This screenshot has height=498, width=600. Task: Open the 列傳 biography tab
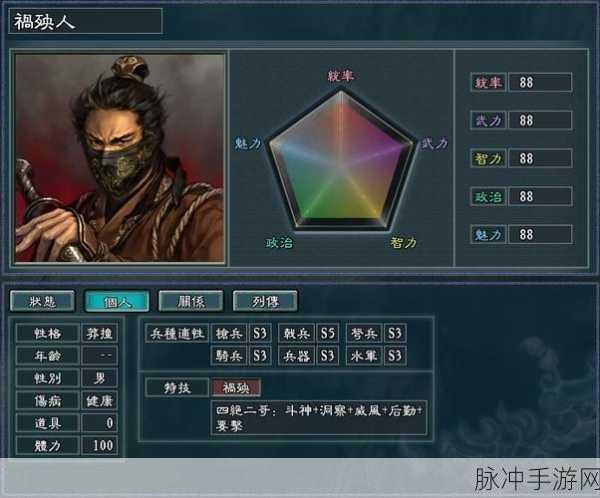(265, 301)
